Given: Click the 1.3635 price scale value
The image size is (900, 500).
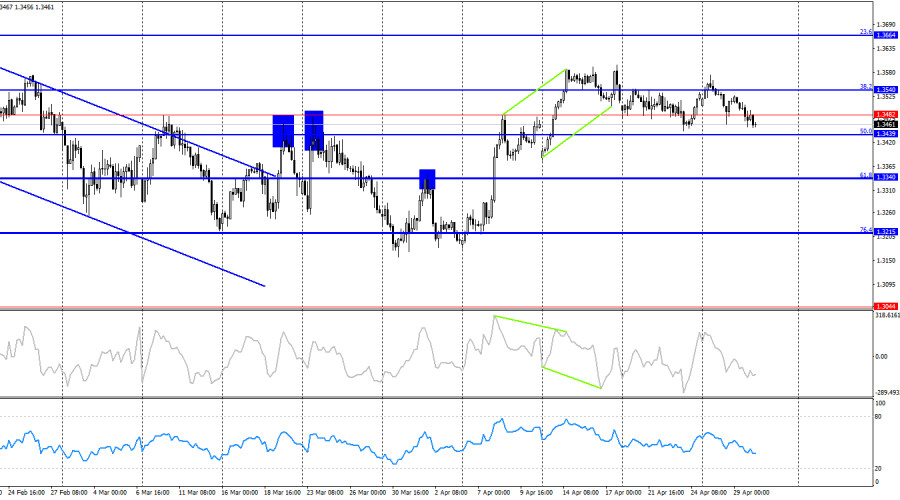Looking at the screenshot, I should 886,49.
